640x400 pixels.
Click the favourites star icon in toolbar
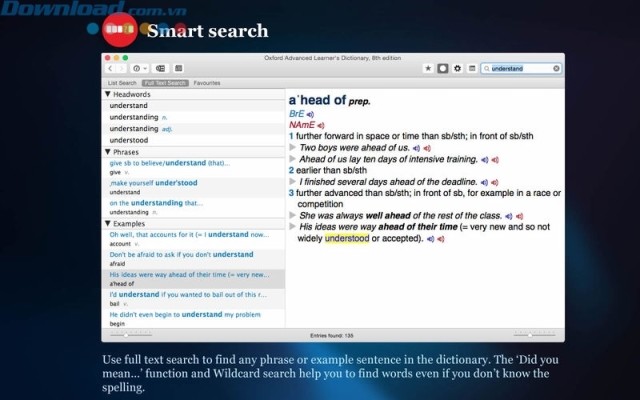click(428, 69)
